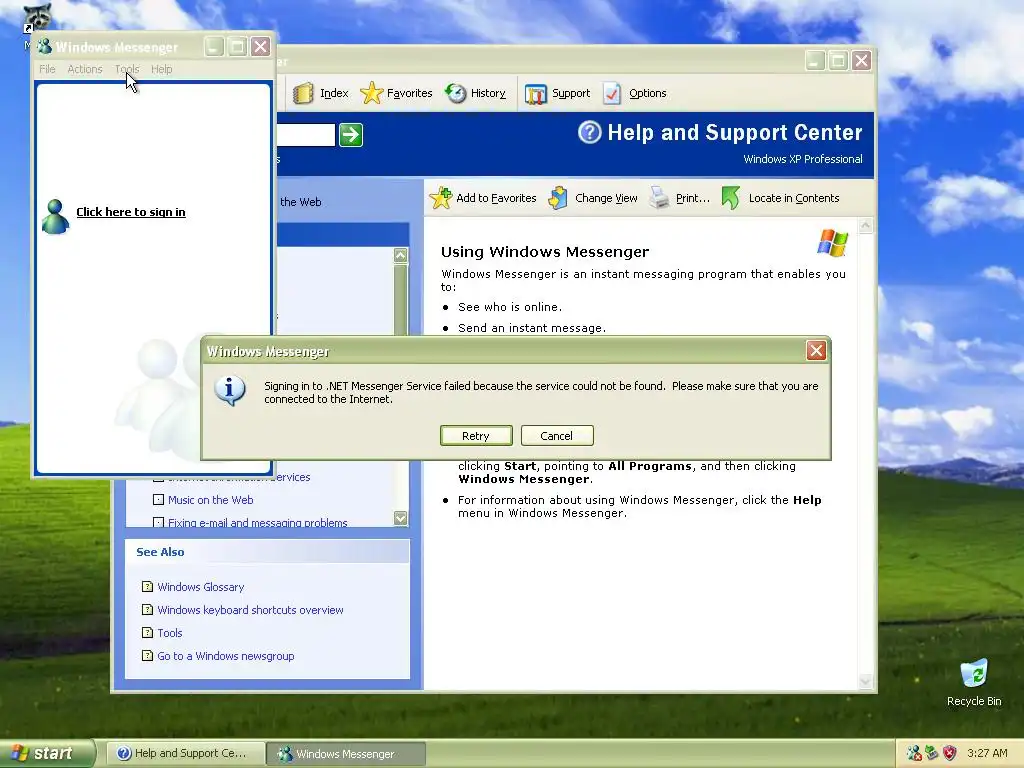Click the Support icon in Help toolbar
The height and width of the screenshot is (768, 1024).
(x=536, y=94)
